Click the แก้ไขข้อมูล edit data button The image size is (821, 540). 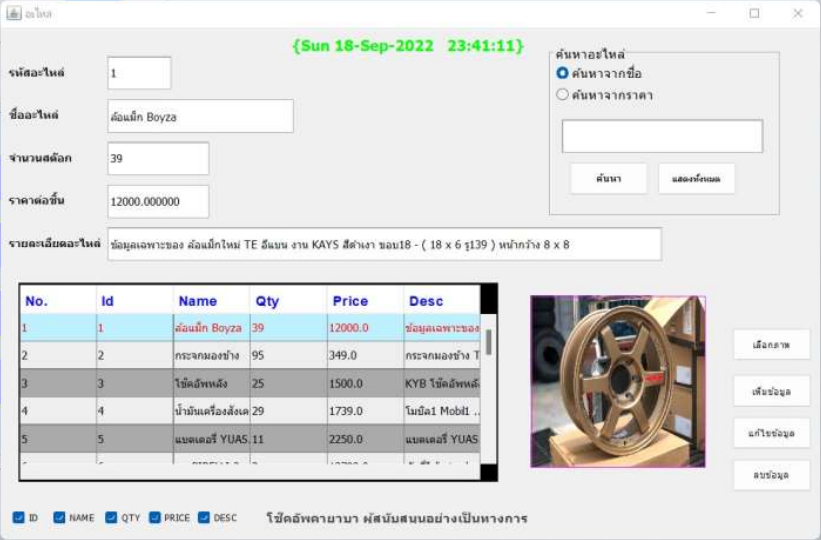point(771,433)
